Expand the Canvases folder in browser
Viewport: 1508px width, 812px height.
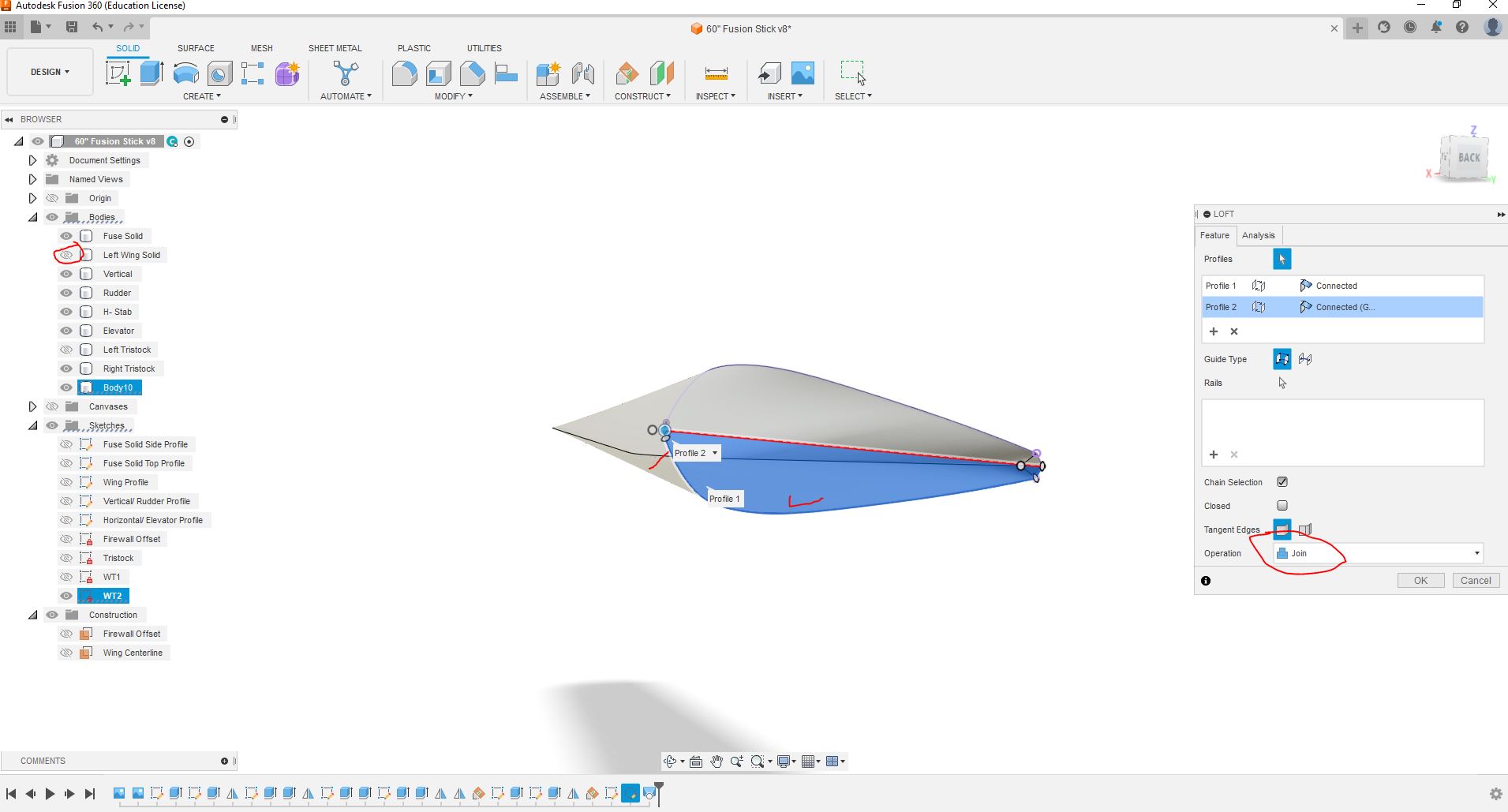click(32, 406)
